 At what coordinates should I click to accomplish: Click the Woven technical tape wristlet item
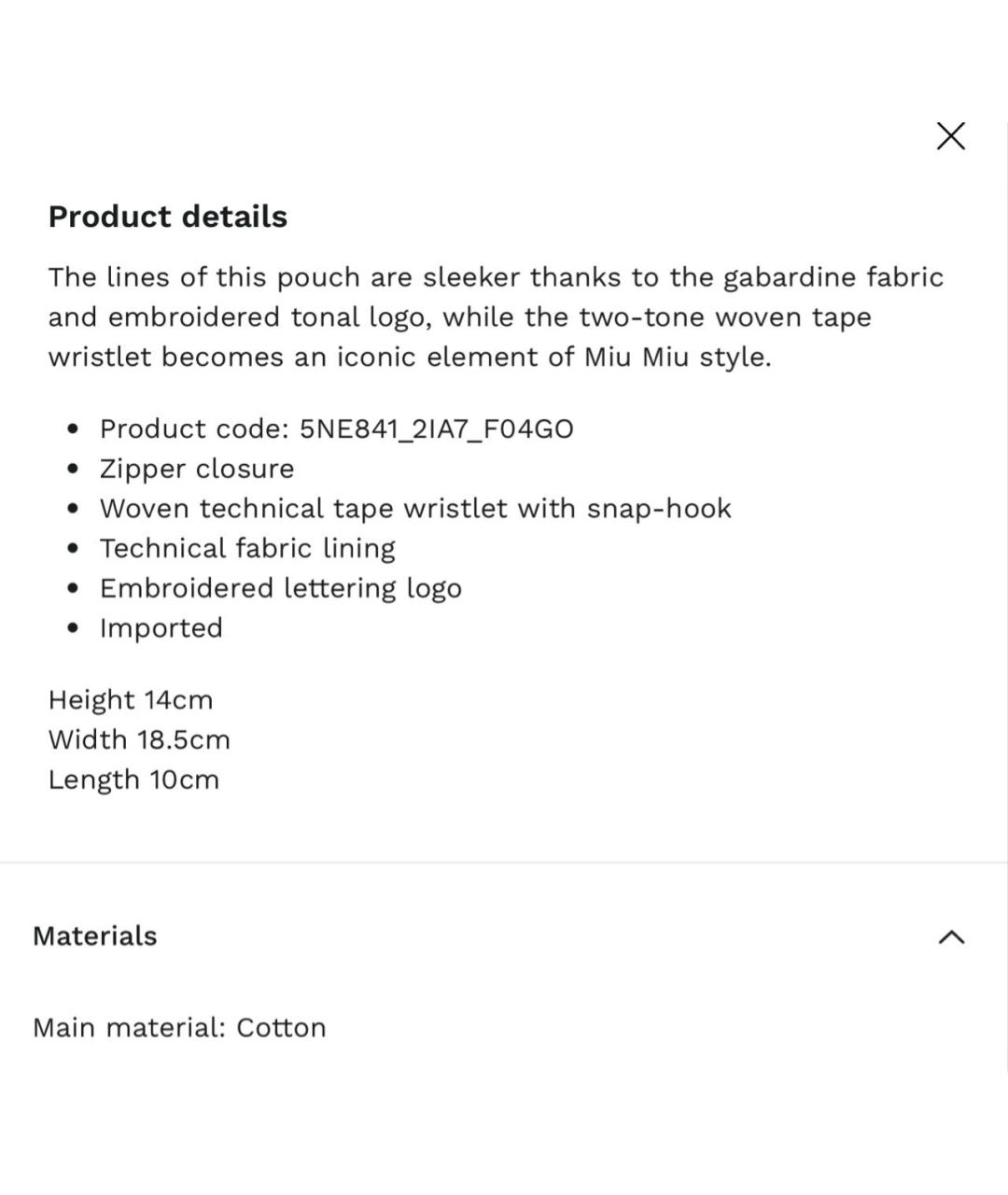tap(415, 509)
